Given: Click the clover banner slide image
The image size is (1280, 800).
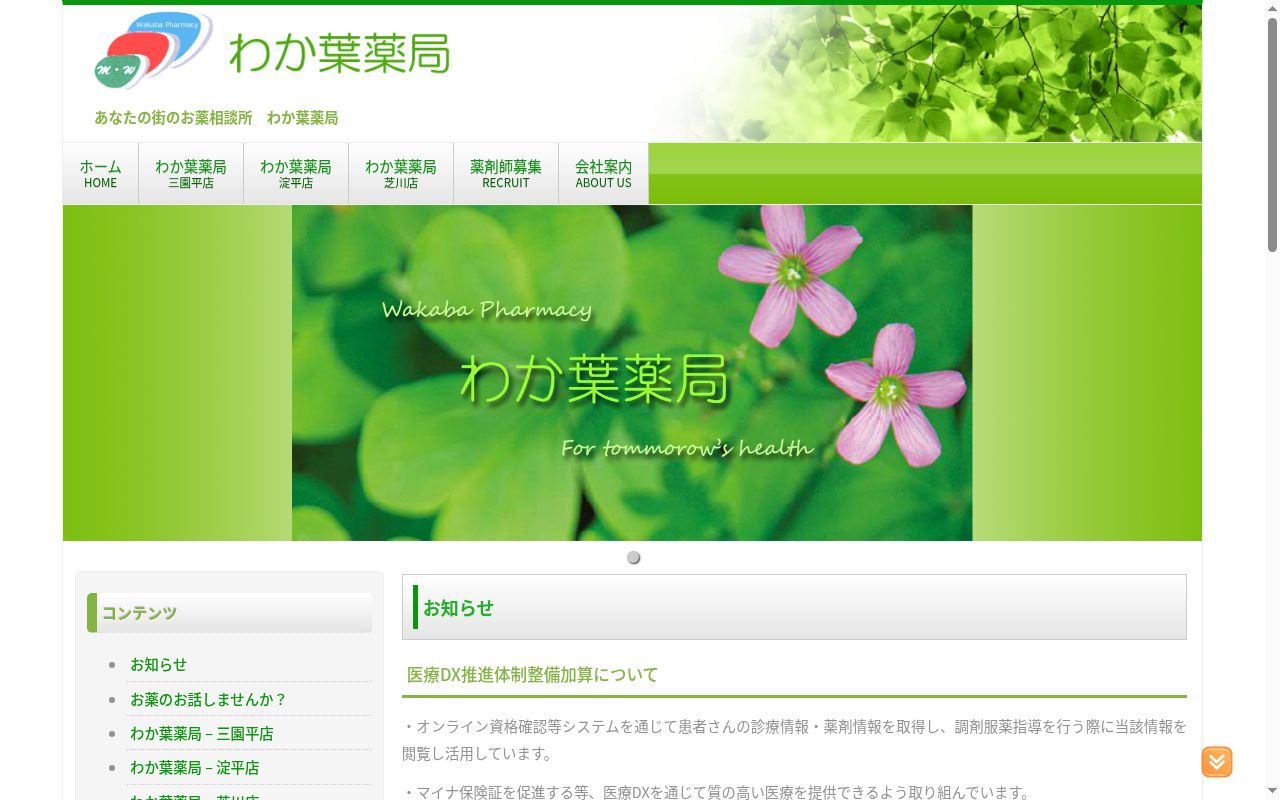Looking at the screenshot, I should tap(632, 373).
